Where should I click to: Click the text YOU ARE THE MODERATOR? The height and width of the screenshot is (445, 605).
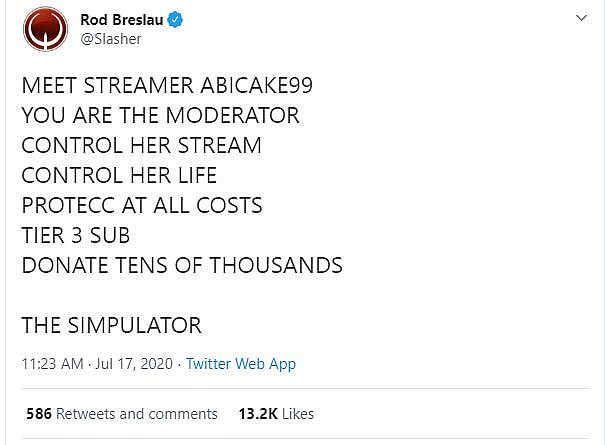[160, 115]
